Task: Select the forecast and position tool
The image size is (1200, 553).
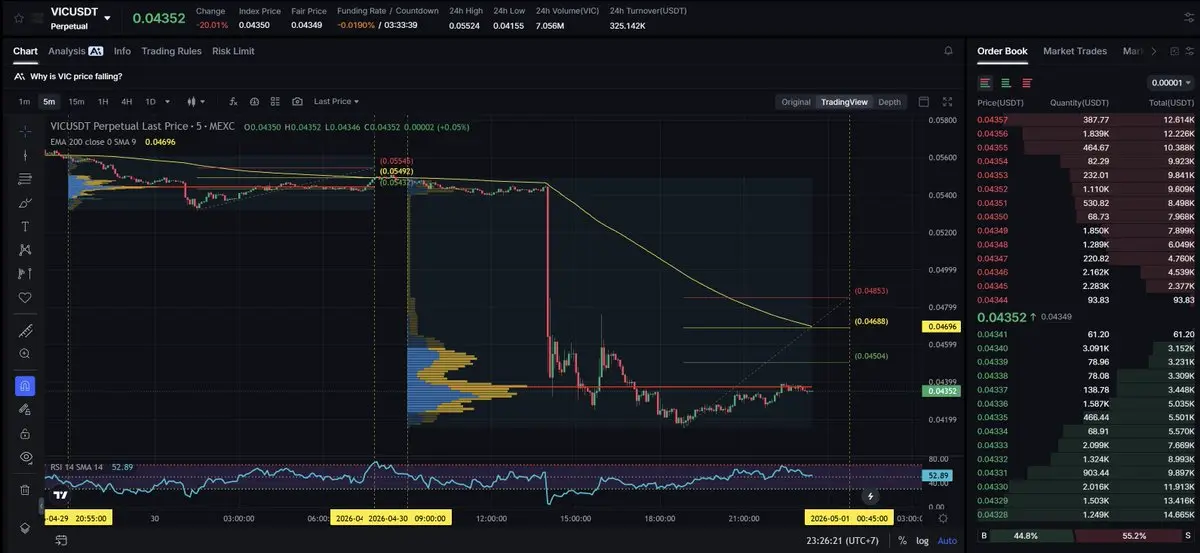Action: click(x=25, y=273)
